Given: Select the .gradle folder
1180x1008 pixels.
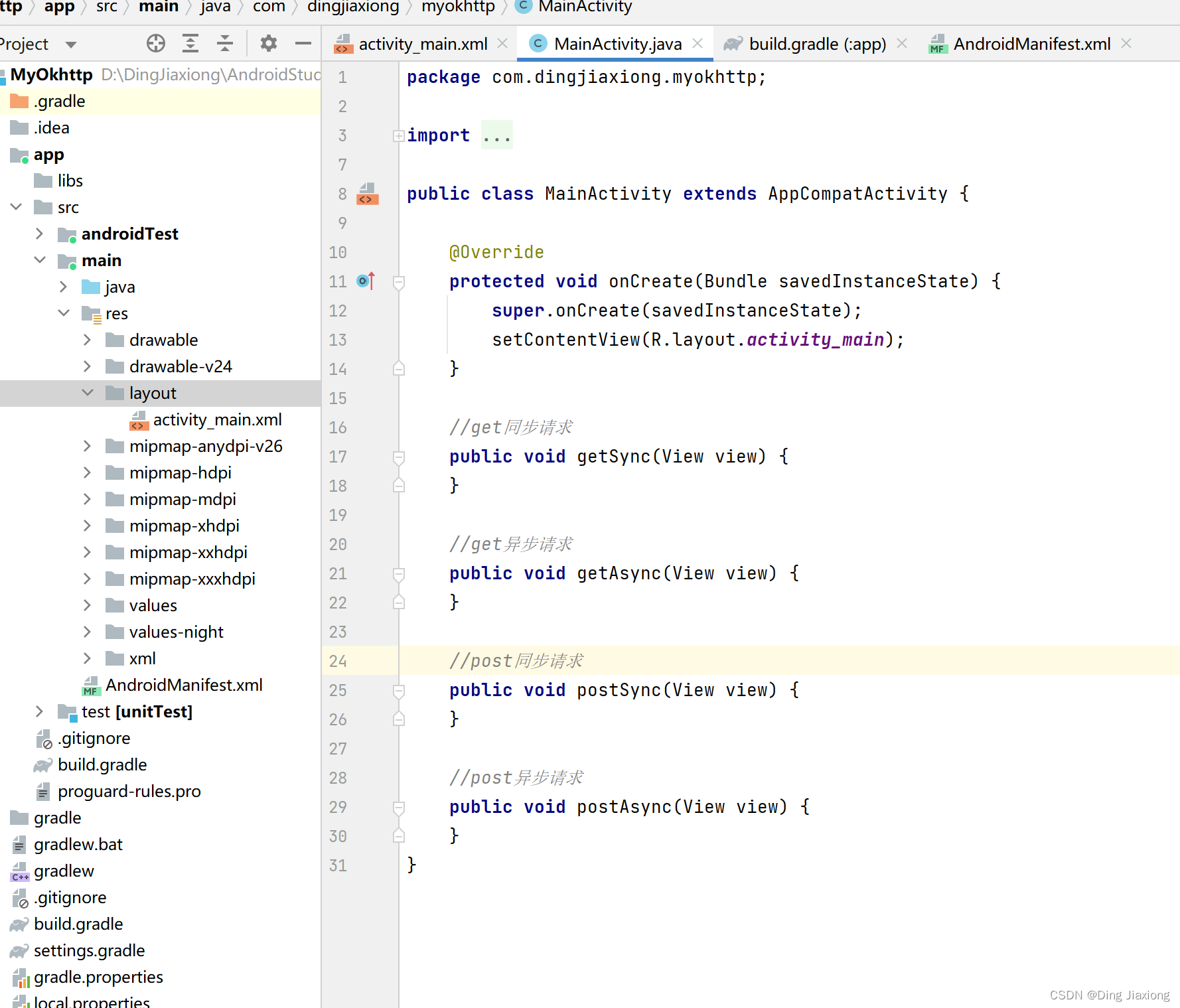Looking at the screenshot, I should [160, 101].
